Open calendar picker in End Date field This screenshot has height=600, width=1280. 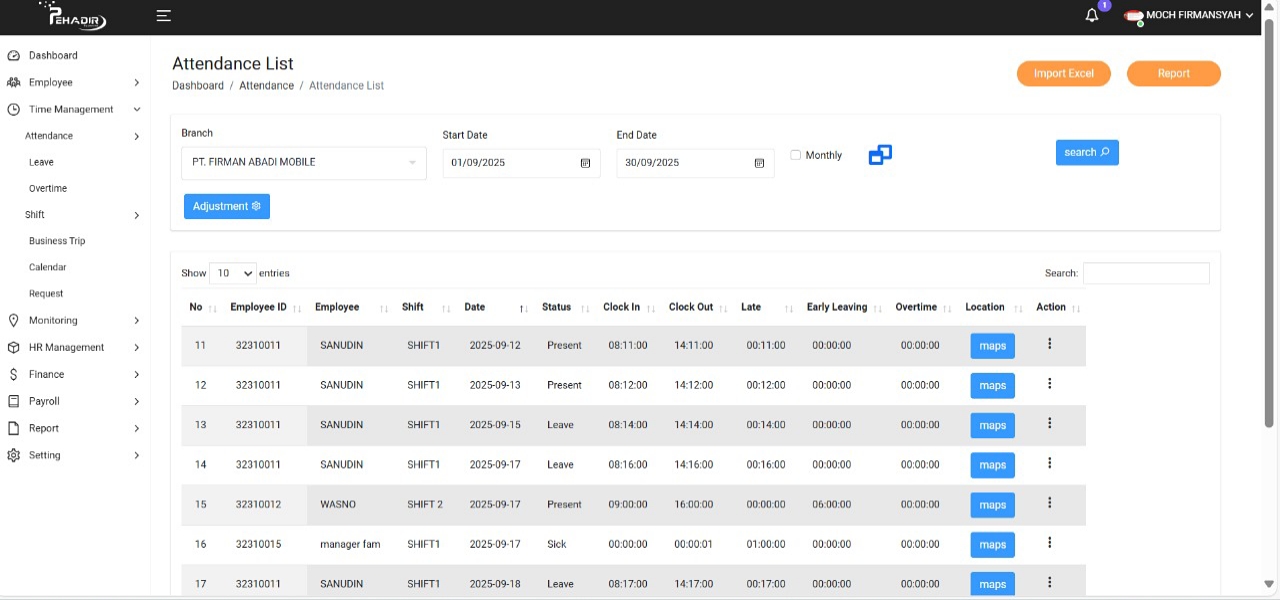759,163
